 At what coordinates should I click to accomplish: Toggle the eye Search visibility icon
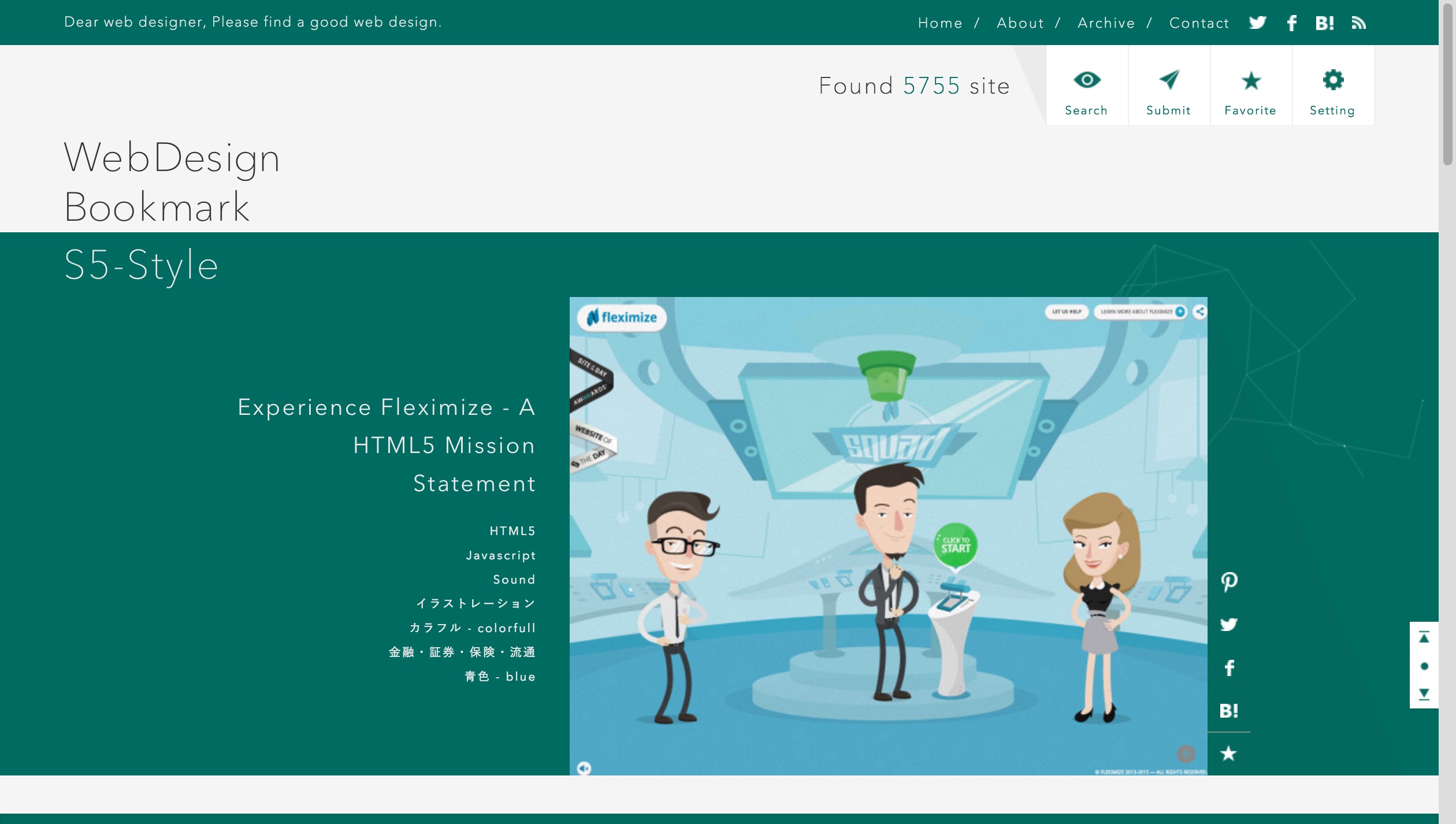tap(1086, 86)
